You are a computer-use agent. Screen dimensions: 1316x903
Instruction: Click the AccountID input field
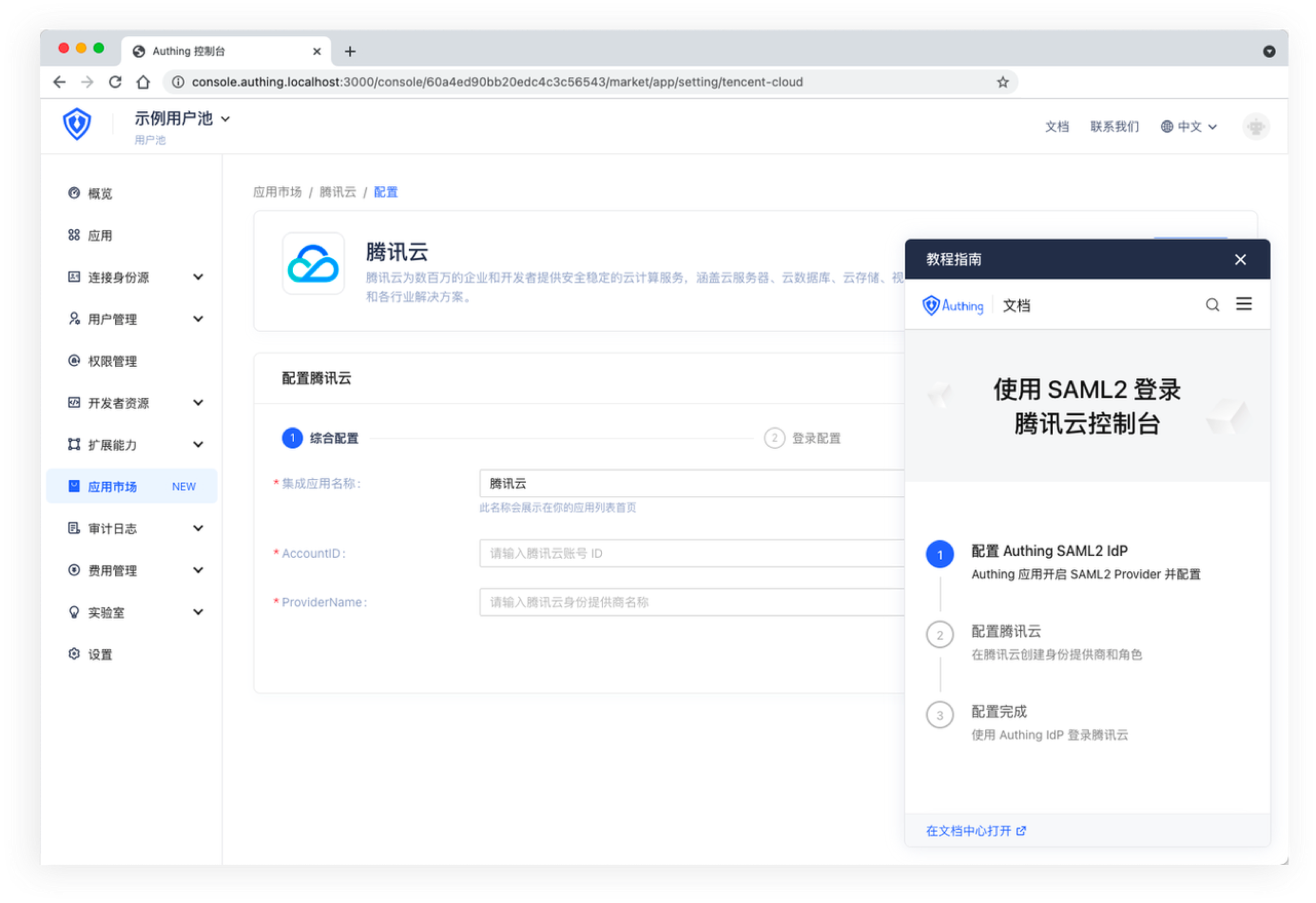(x=692, y=553)
